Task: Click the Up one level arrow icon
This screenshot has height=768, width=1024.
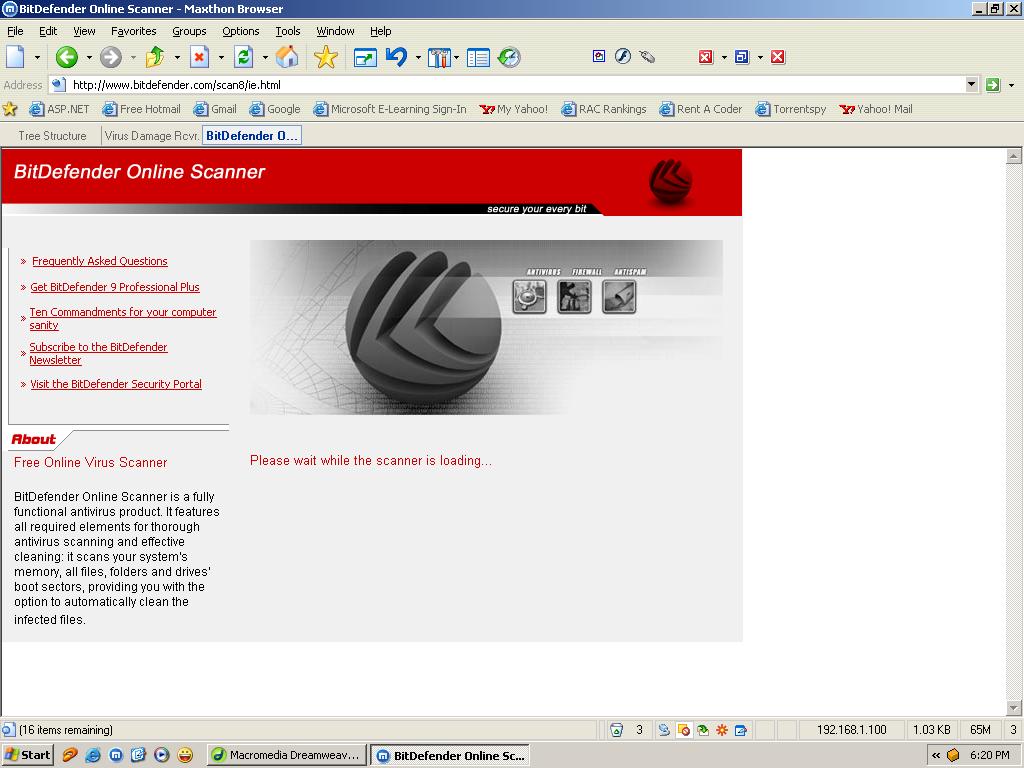Action: click(x=155, y=57)
